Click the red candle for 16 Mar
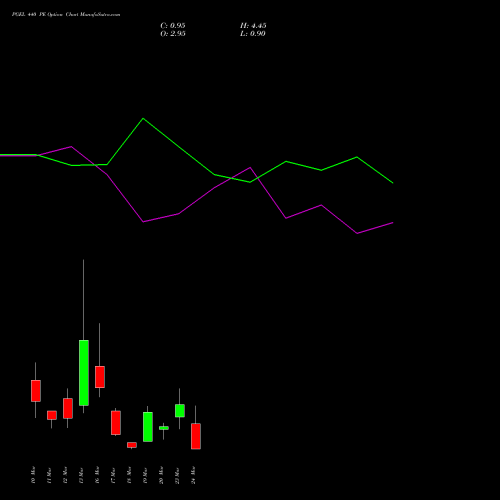The image size is (500, 500). (x=100, y=377)
